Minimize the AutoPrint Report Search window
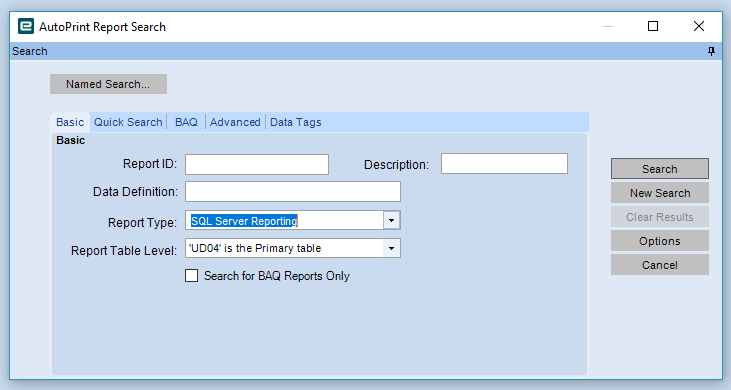 607,27
